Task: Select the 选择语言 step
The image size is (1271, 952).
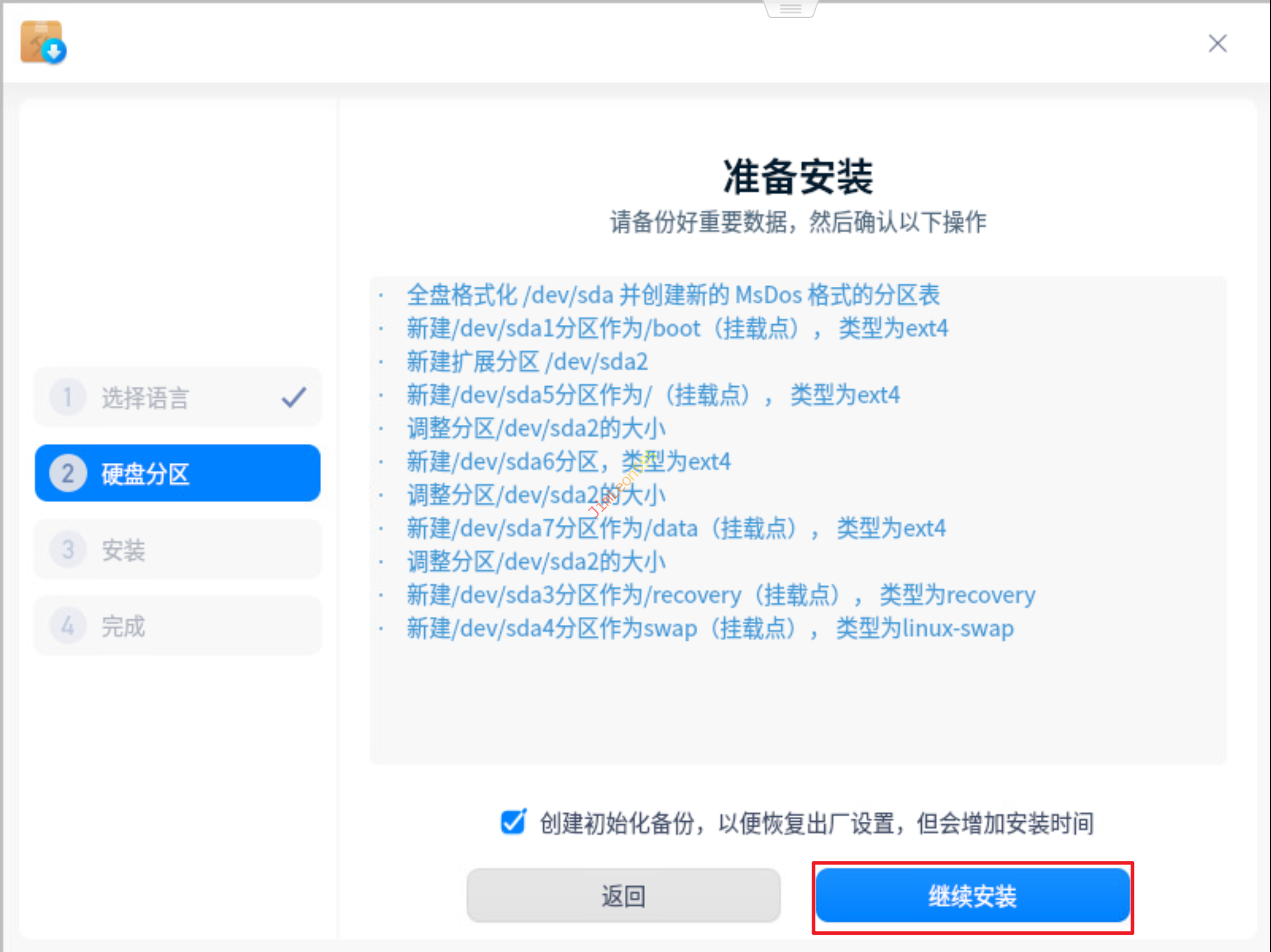Action: tap(145, 397)
